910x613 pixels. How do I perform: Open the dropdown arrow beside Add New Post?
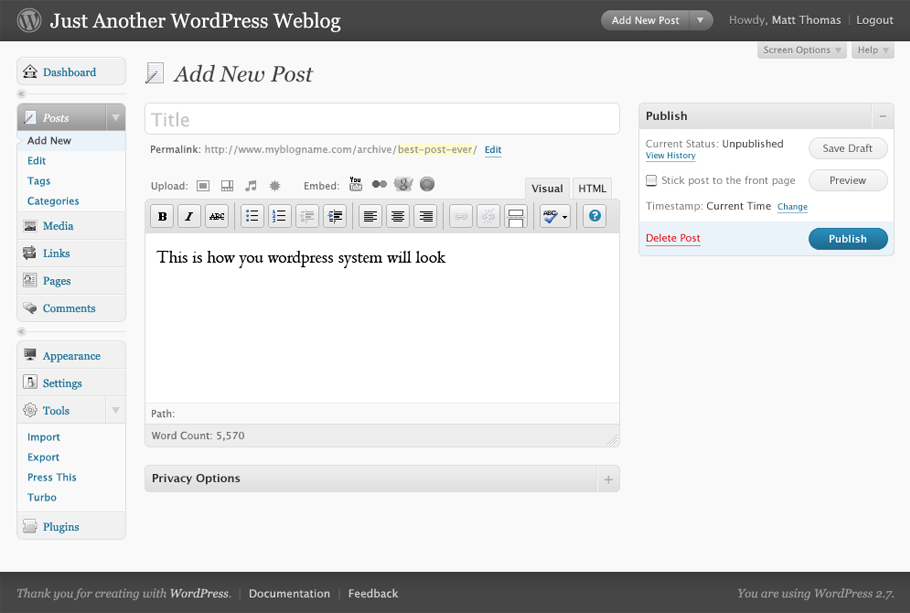point(700,20)
